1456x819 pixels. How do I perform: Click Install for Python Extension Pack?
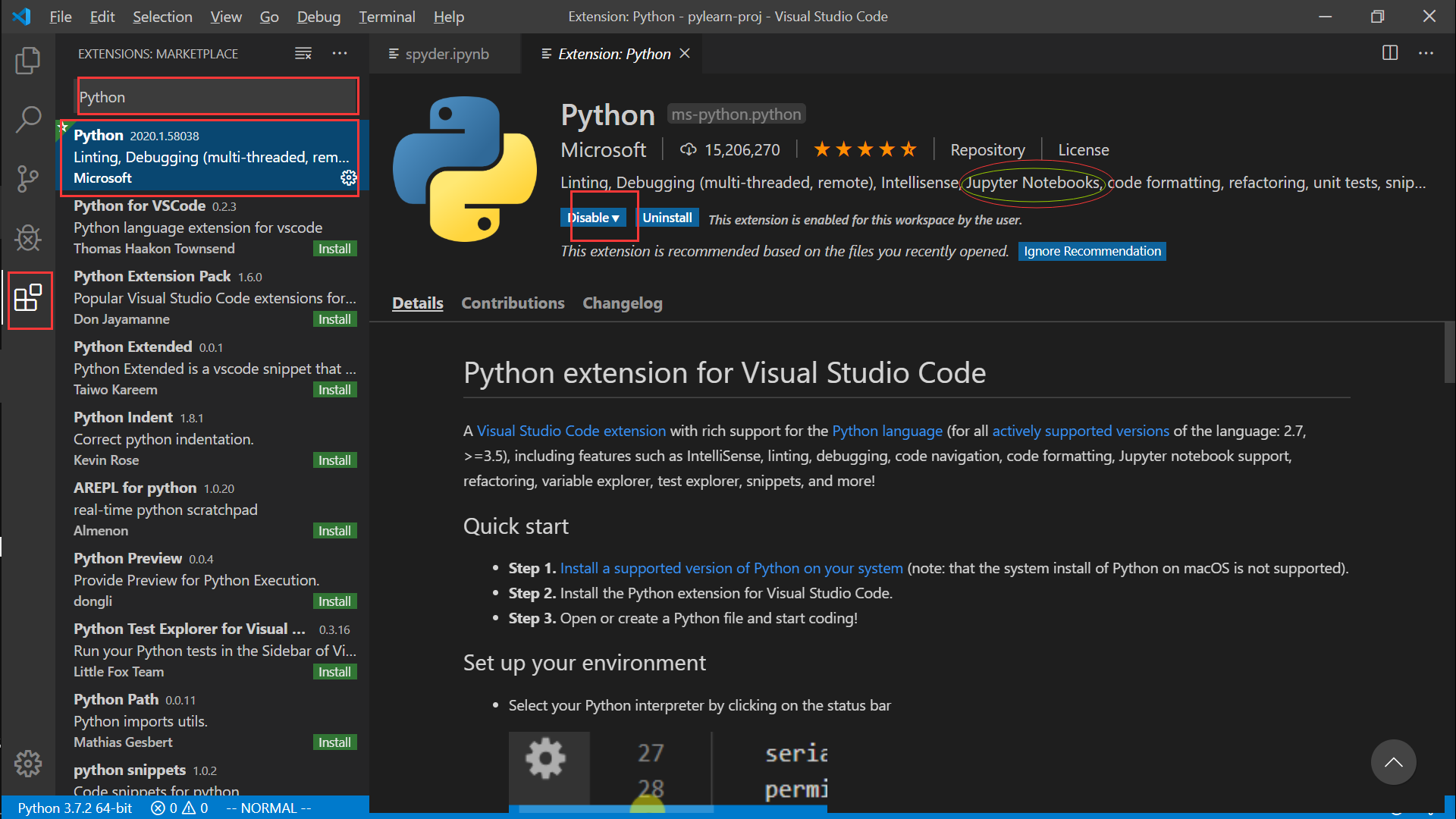[x=335, y=319]
